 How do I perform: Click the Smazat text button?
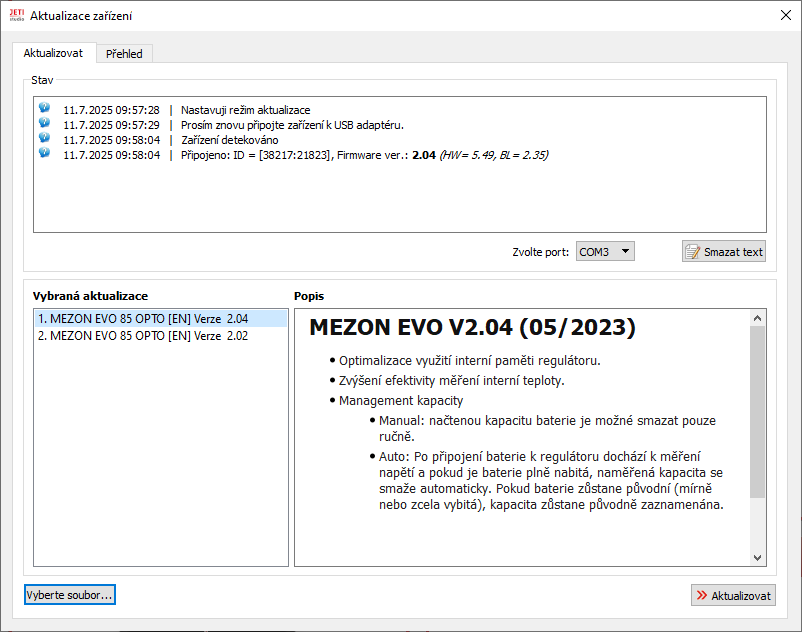[724, 252]
